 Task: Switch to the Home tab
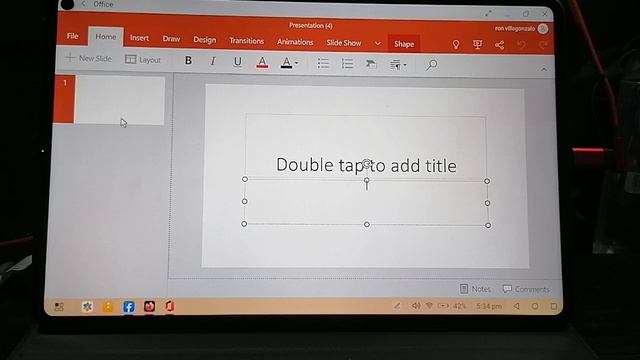pyautogui.click(x=106, y=37)
